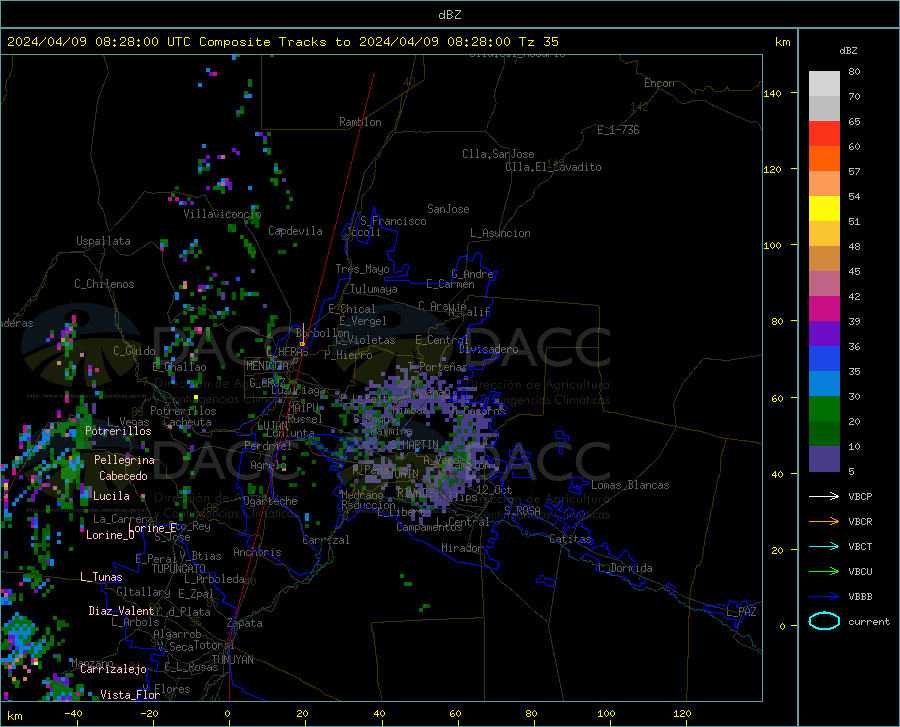The height and width of the screenshot is (727, 900).
Task: Click the C_Chilenos map label
Action: [x=104, y=284]
